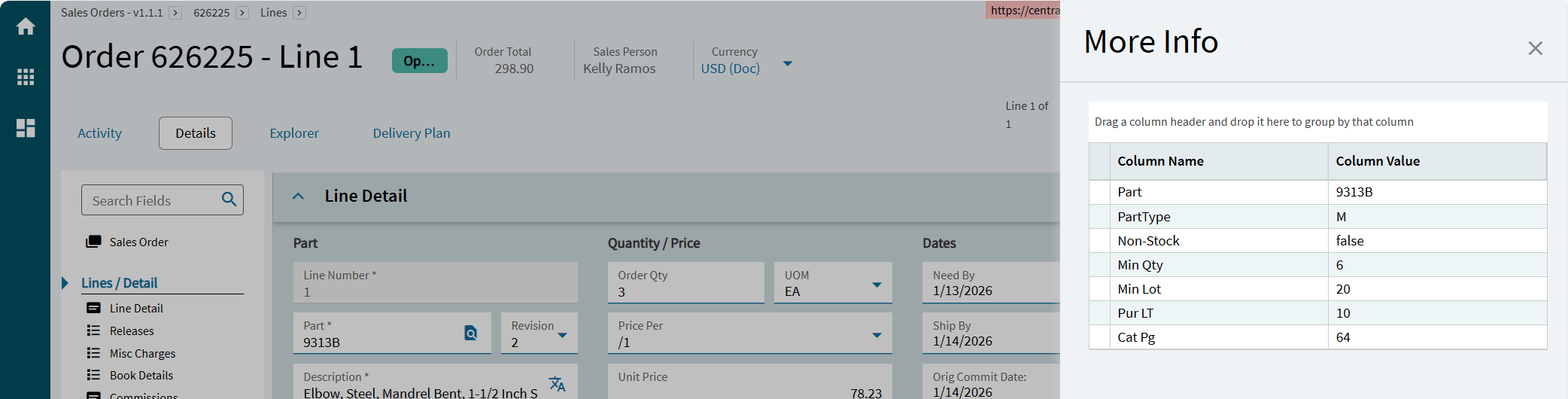The image size is (1568, 399).
Task: Open the dashboard tiles icon
Action: 26,128
